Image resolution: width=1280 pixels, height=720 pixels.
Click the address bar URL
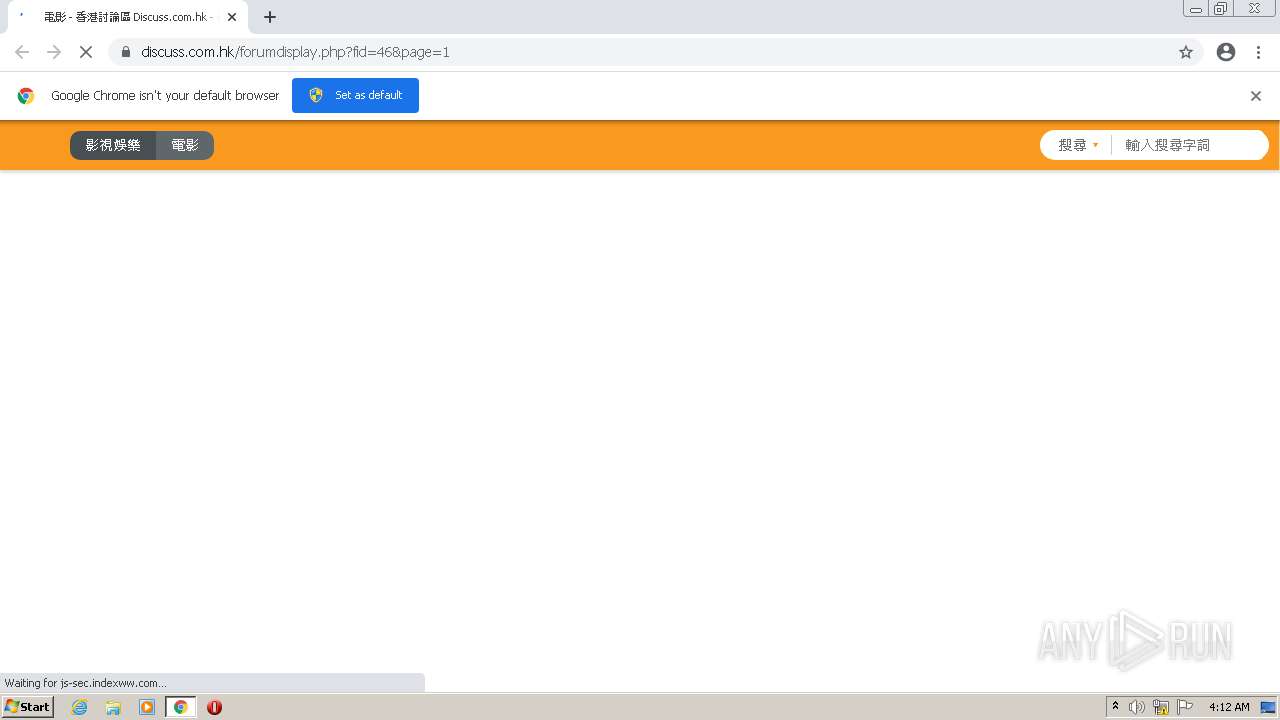coord(295,52)
